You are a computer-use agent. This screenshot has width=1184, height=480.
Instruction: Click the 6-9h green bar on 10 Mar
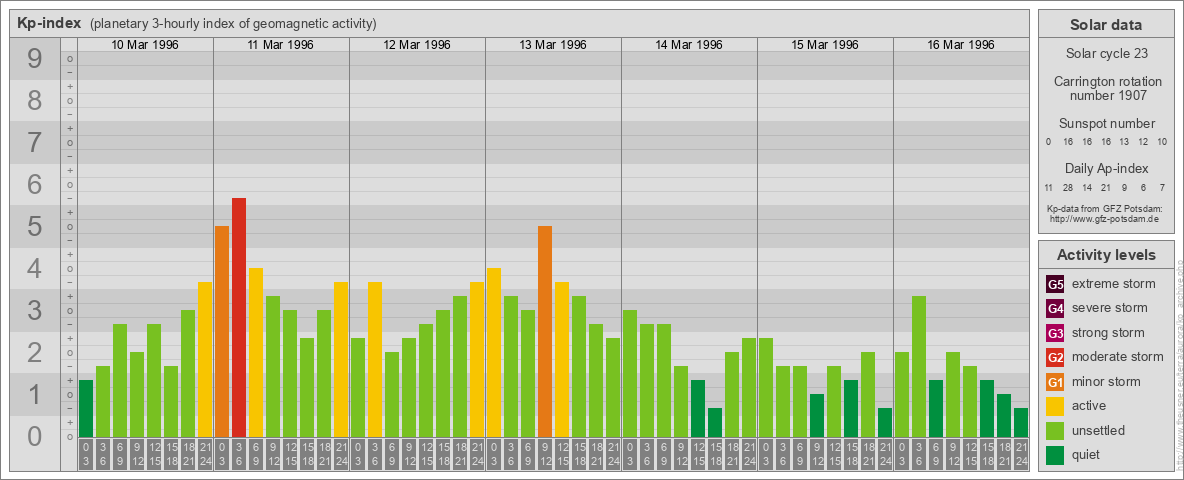coord(120,380)
